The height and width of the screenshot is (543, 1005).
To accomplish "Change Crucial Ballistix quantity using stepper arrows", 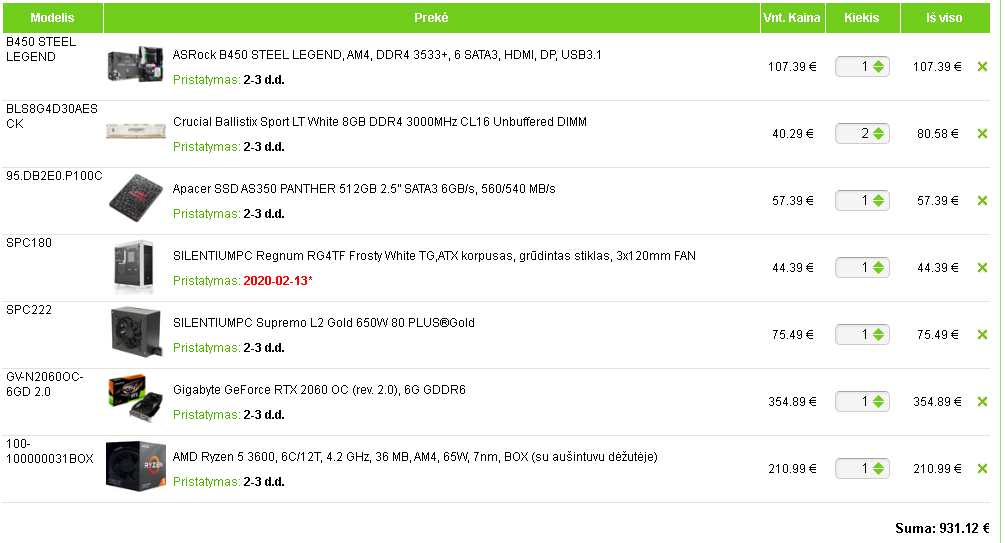I will (x=879, y=133).
